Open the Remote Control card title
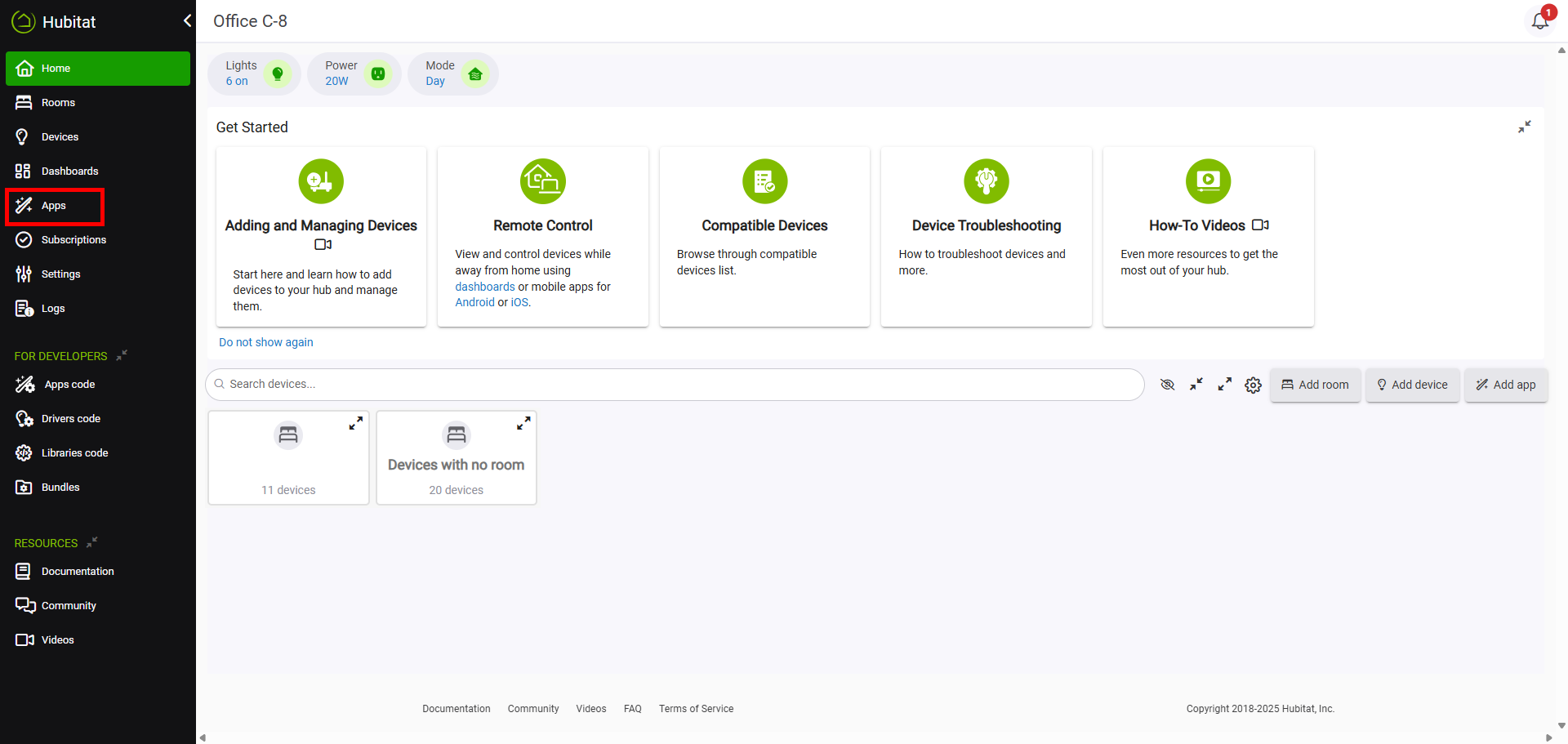1568x744 pixels. [543, 225]
